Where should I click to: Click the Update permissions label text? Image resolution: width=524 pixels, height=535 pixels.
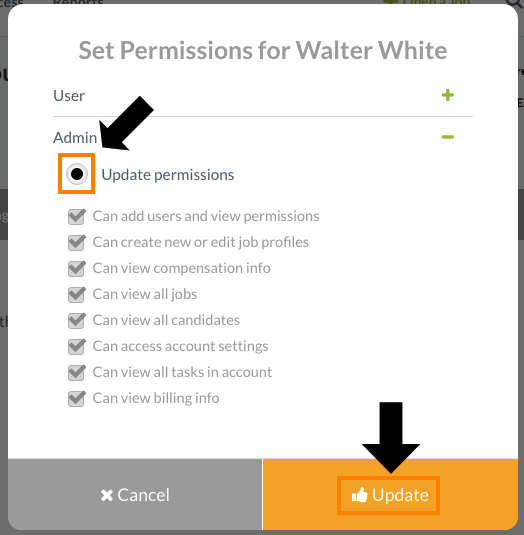168,175
